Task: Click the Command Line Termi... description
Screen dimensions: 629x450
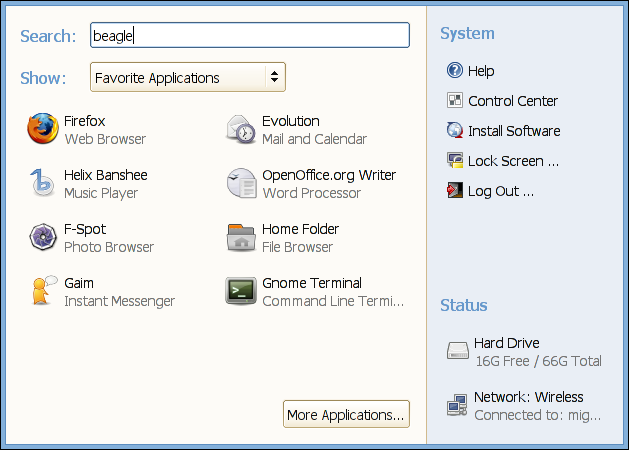Action: pyautogui.click(x=333, y=301)
